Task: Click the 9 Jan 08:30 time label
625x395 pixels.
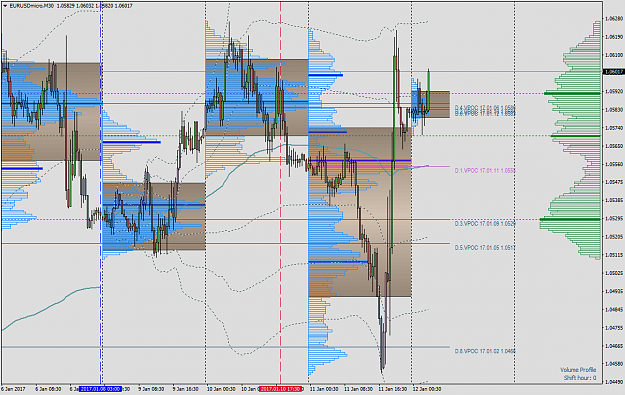Action: click(151, 389)
